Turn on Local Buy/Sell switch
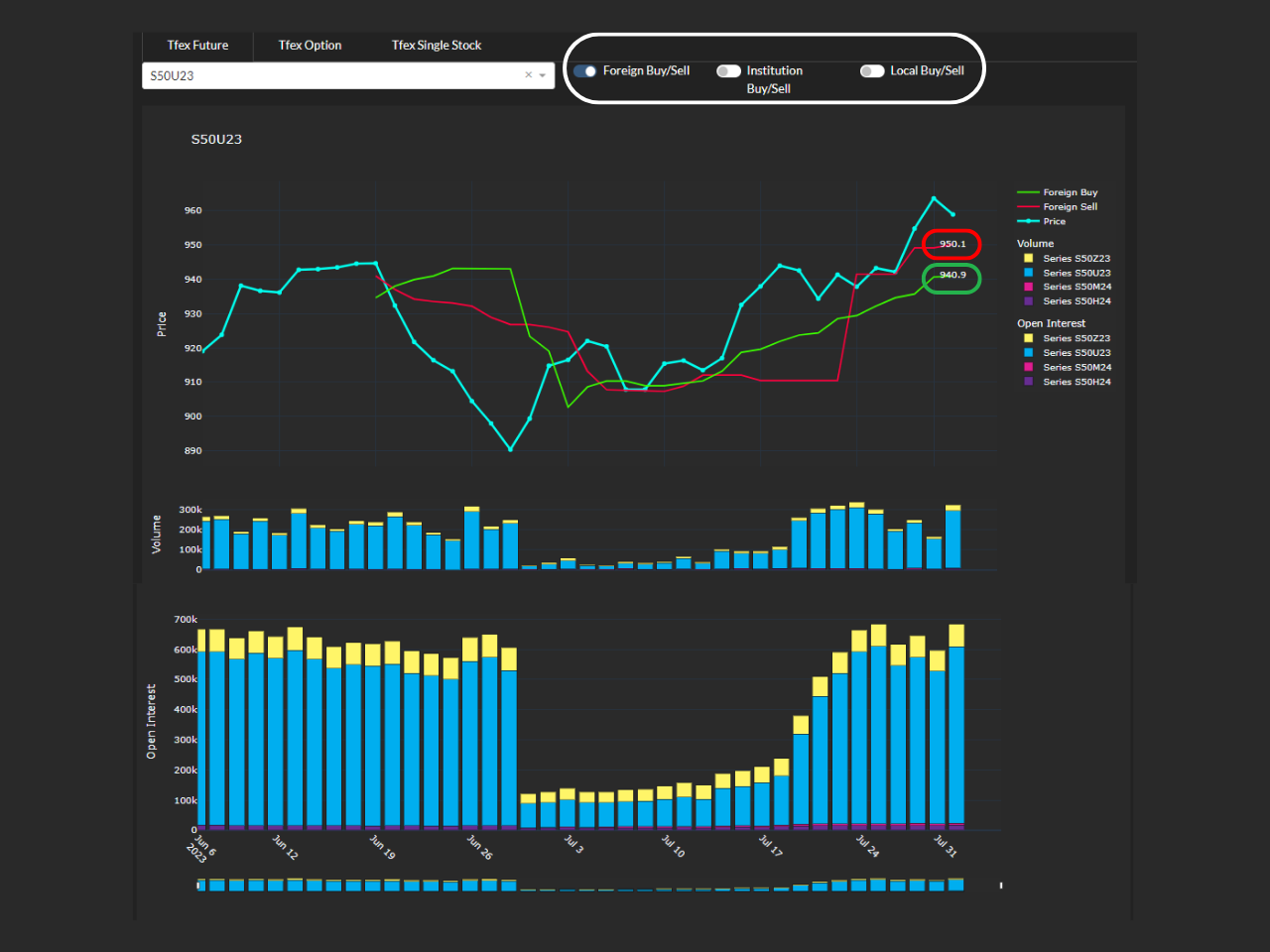The width and height of the screenshot is (1270, 952). click(x=873, y=70)
